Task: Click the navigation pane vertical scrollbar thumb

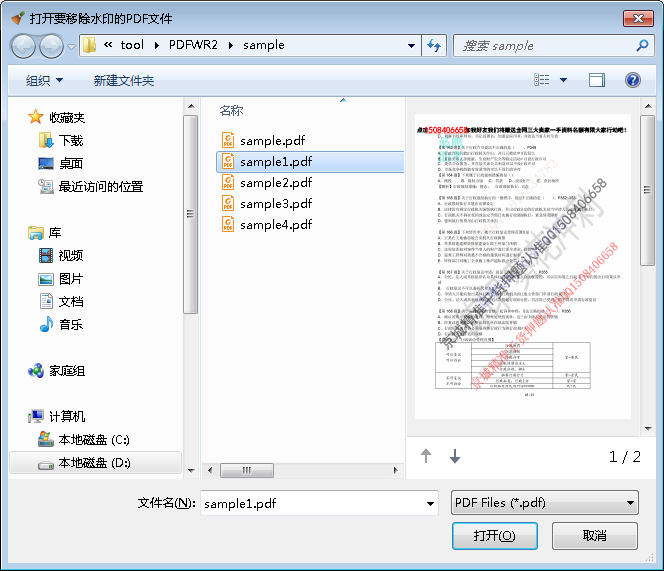Action: pyautogui.click(x=191, y=214)
